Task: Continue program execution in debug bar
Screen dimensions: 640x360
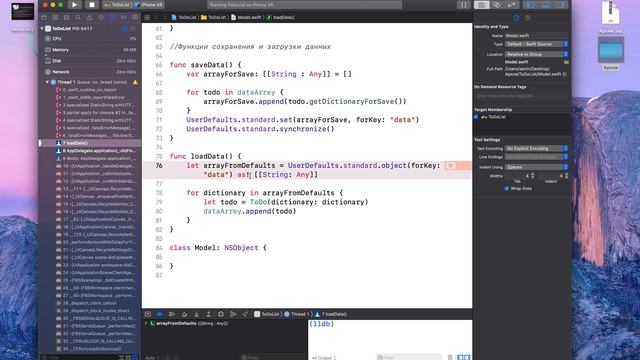Action: click(x=172, y=314)
